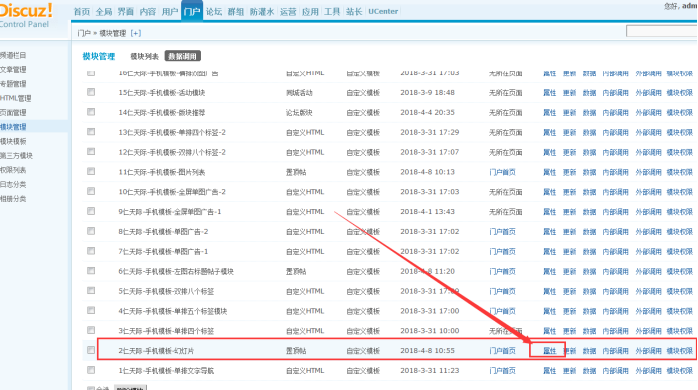Open 门户首页 link in module 8 row
698x390 pixels.
point(502,232)
